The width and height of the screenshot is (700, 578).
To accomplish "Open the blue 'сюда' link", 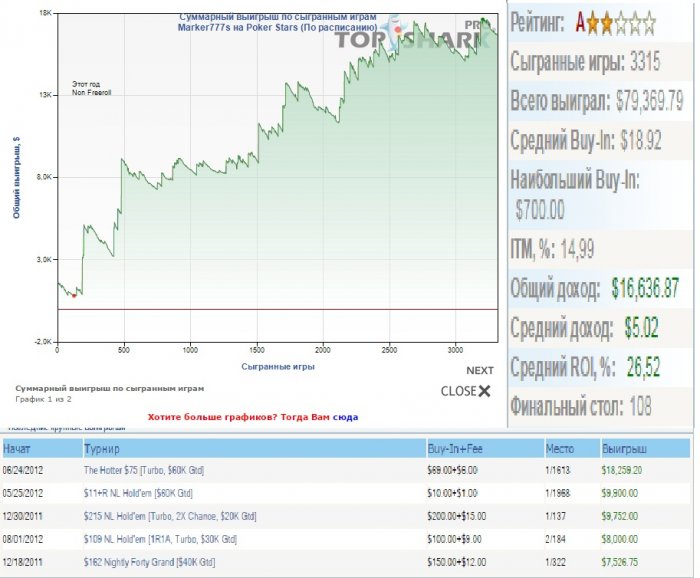I will pos(346,417).
